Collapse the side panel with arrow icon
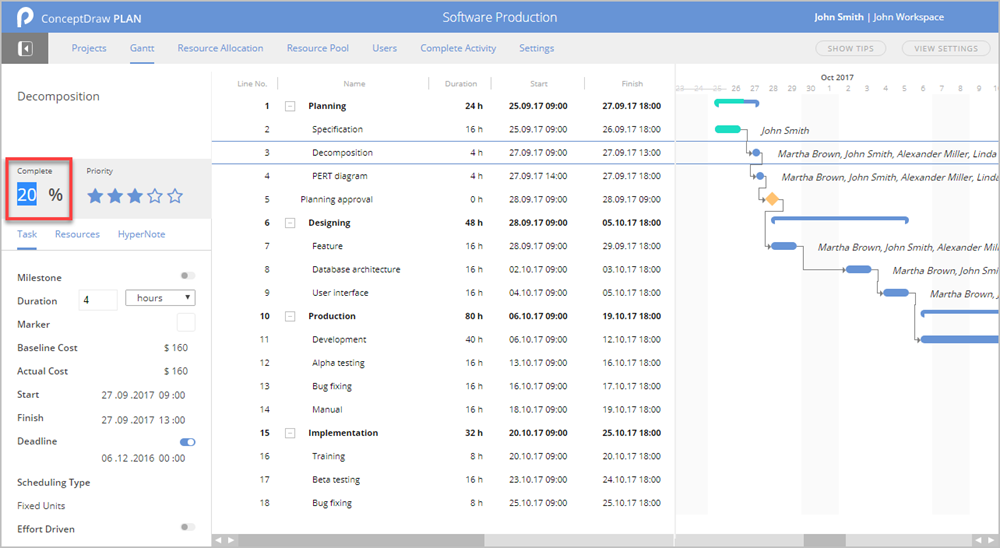The image size is (1000, 548). click(x=25, y=48)
